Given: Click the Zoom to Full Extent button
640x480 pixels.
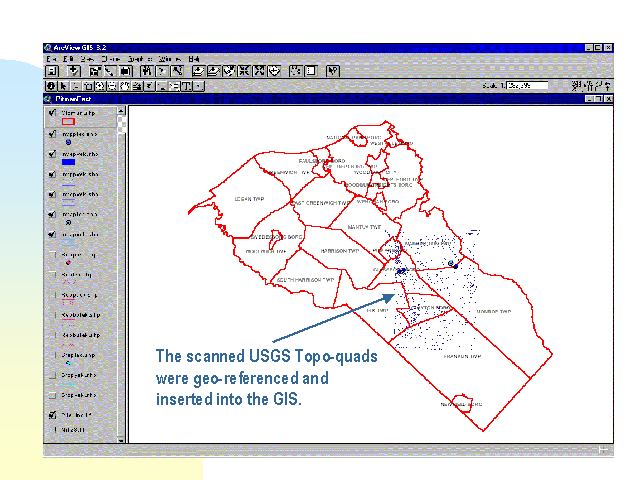Looking at the screenshot, I should 198,72.
